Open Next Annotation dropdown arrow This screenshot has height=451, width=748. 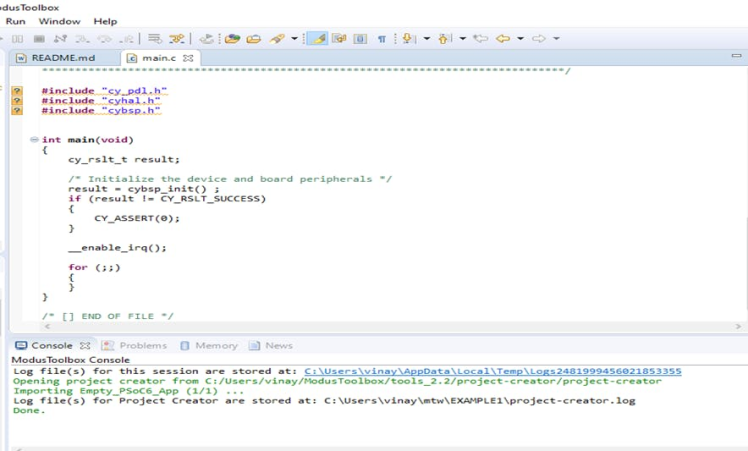(x=427, y=39)
